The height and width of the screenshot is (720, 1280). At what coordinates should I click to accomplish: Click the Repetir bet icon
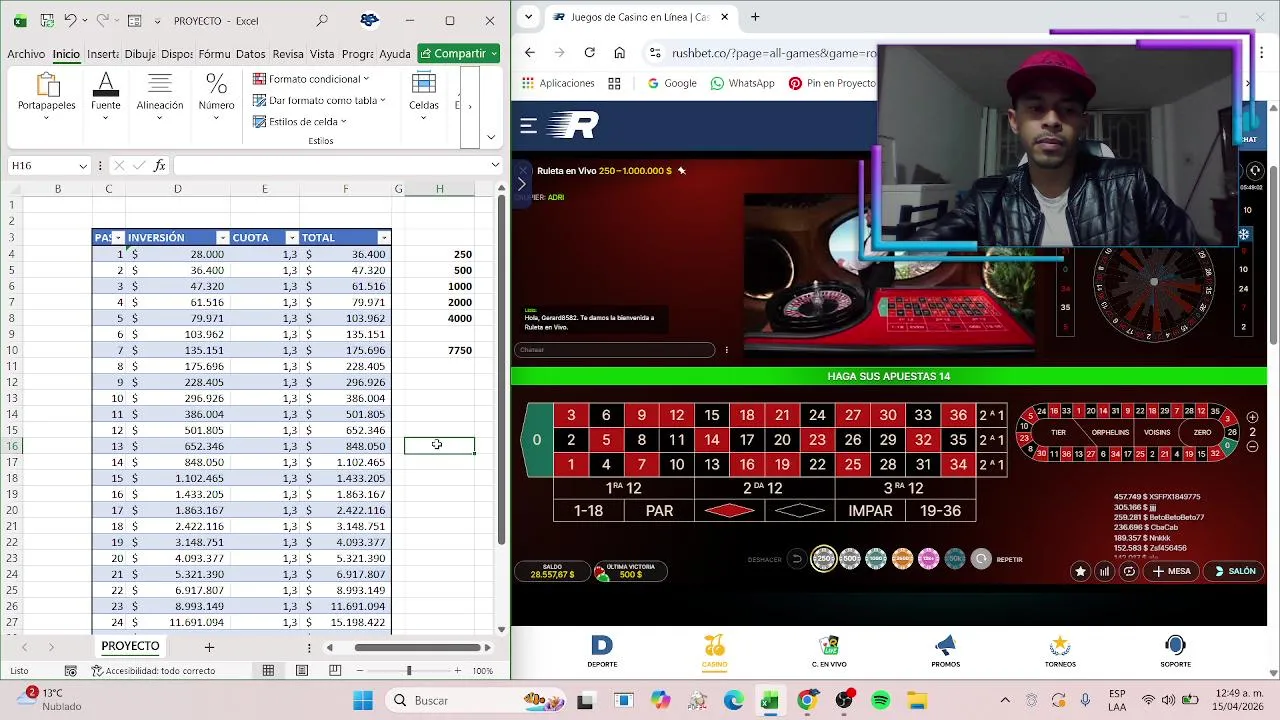[981, 559]
